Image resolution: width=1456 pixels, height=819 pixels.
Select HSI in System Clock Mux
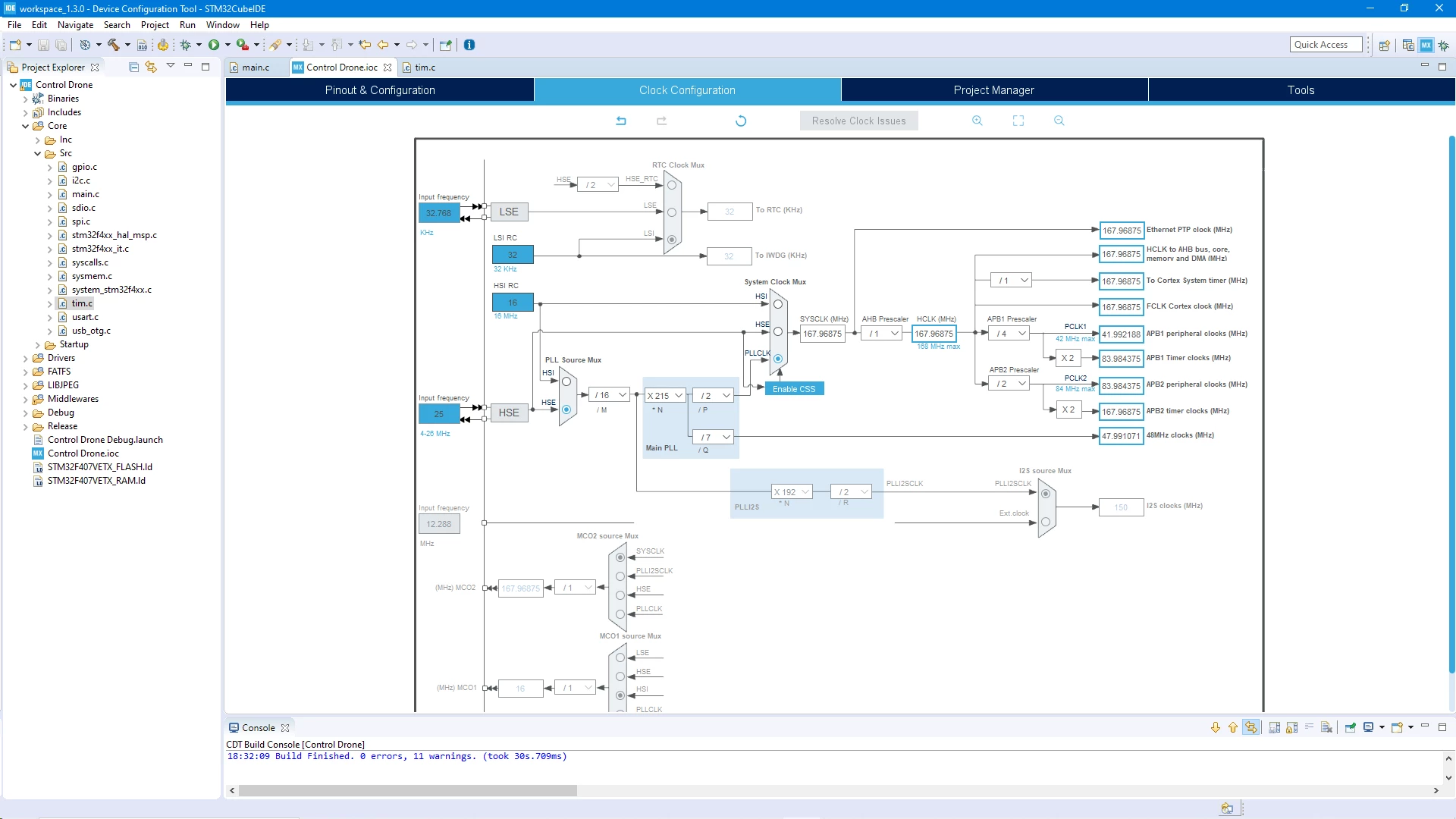pyautogui.click(x=778, y=304)
